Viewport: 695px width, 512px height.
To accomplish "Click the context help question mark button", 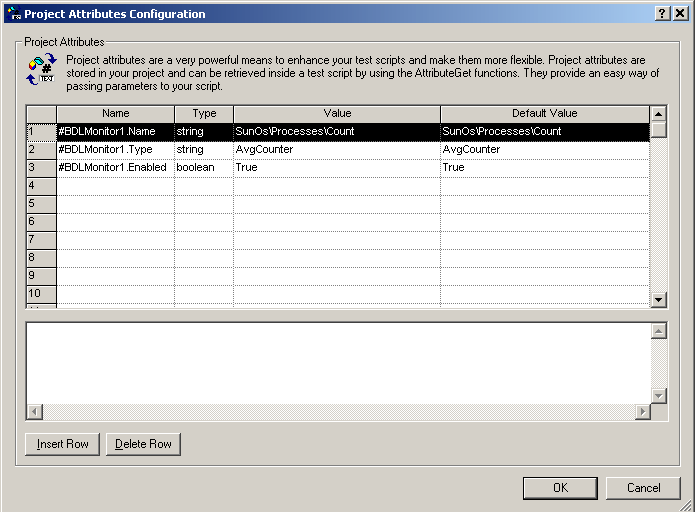I will point(662,14).
